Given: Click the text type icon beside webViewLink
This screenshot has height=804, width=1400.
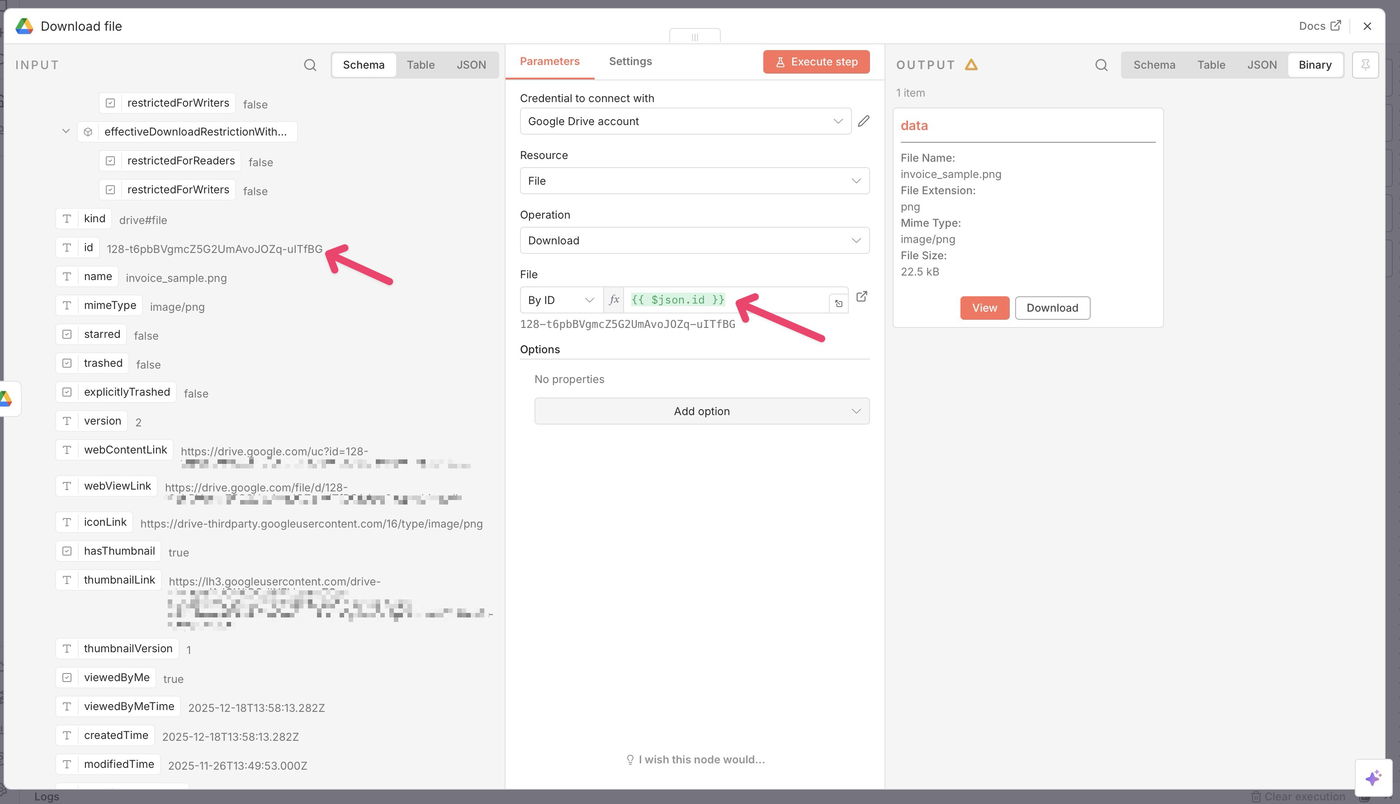Looking at the screenshot, I should [x=67, y=486].
